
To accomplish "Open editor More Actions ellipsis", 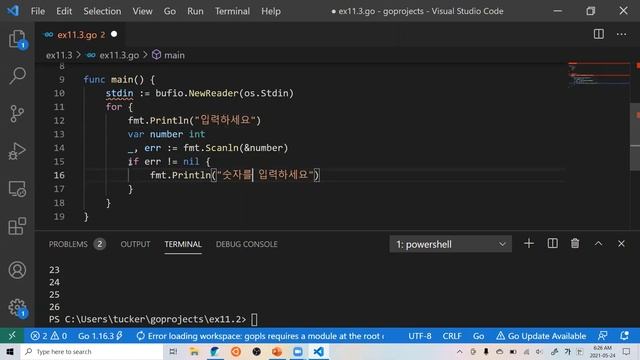I will tap(622, 34).
